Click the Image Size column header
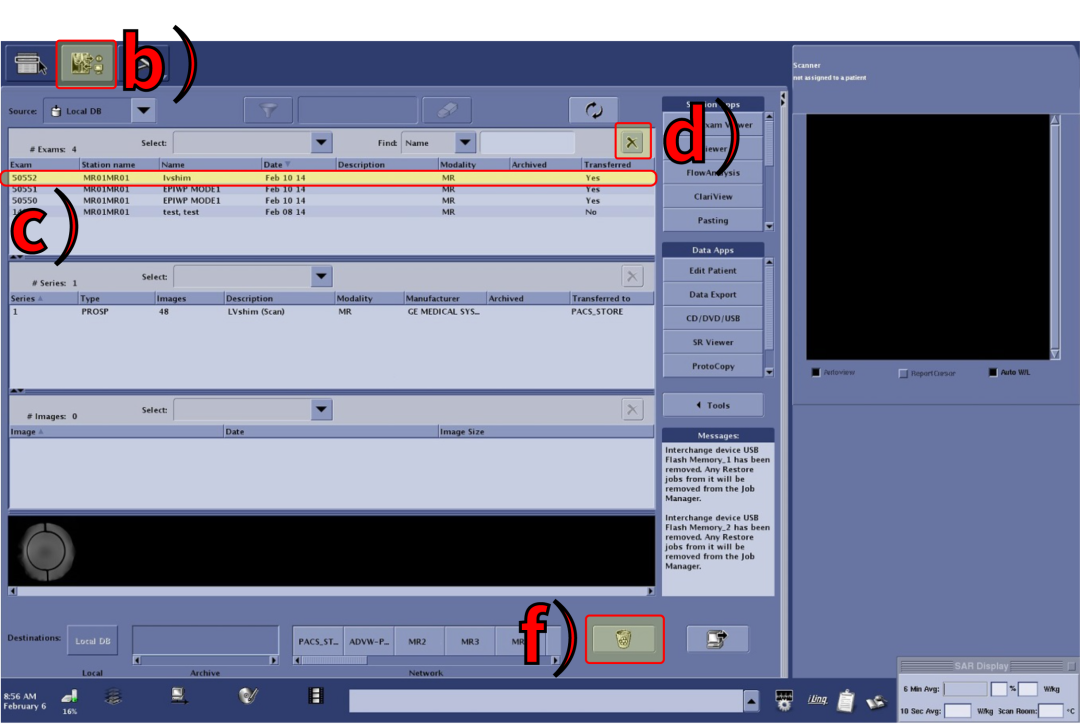The image size is (1080, 725). [x=546, y=432]
